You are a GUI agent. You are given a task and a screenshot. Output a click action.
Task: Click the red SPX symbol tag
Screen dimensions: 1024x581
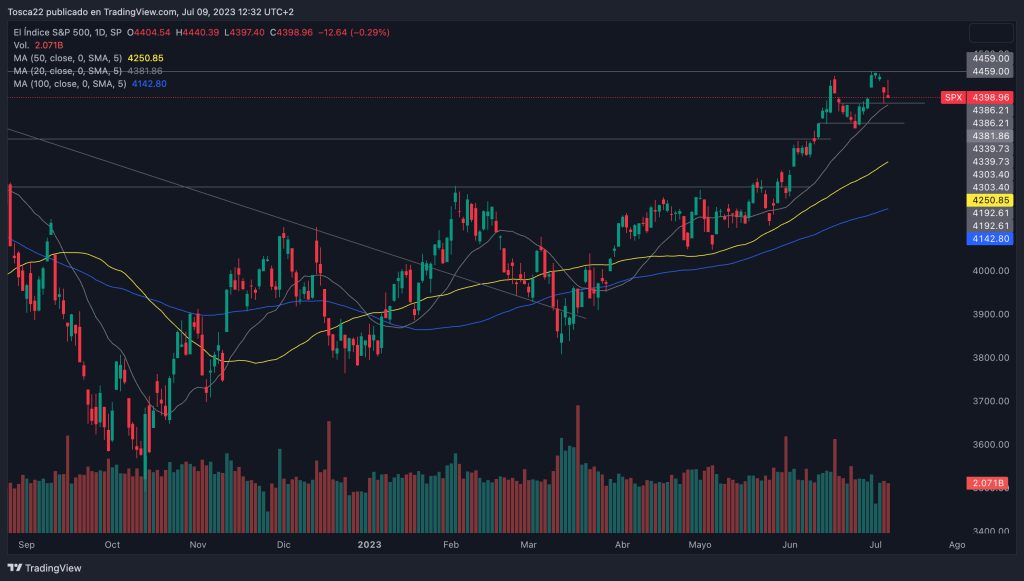pos(953,97)
